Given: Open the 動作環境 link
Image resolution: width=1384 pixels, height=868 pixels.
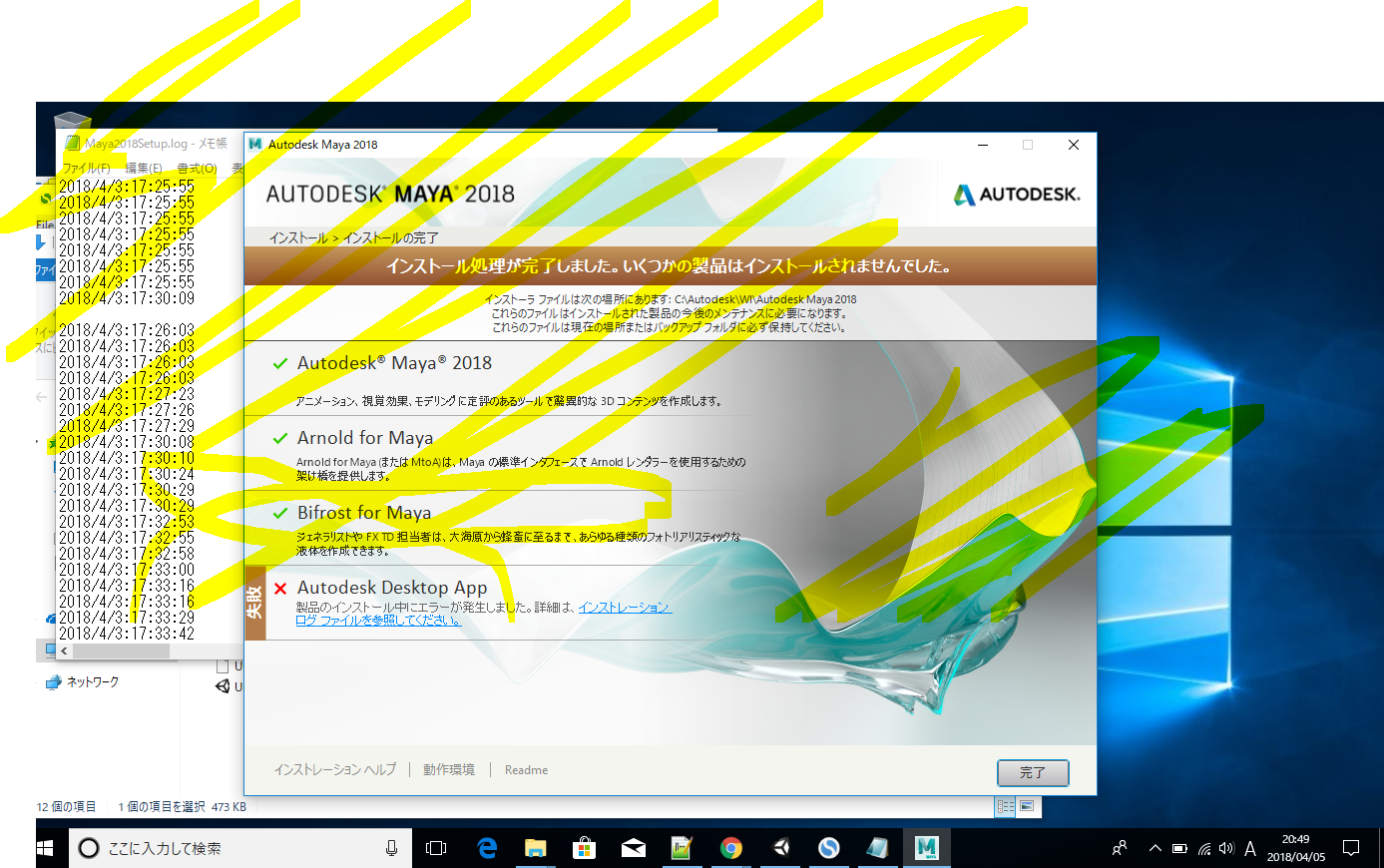Looking at the screenshot, I should coord(448,769).
